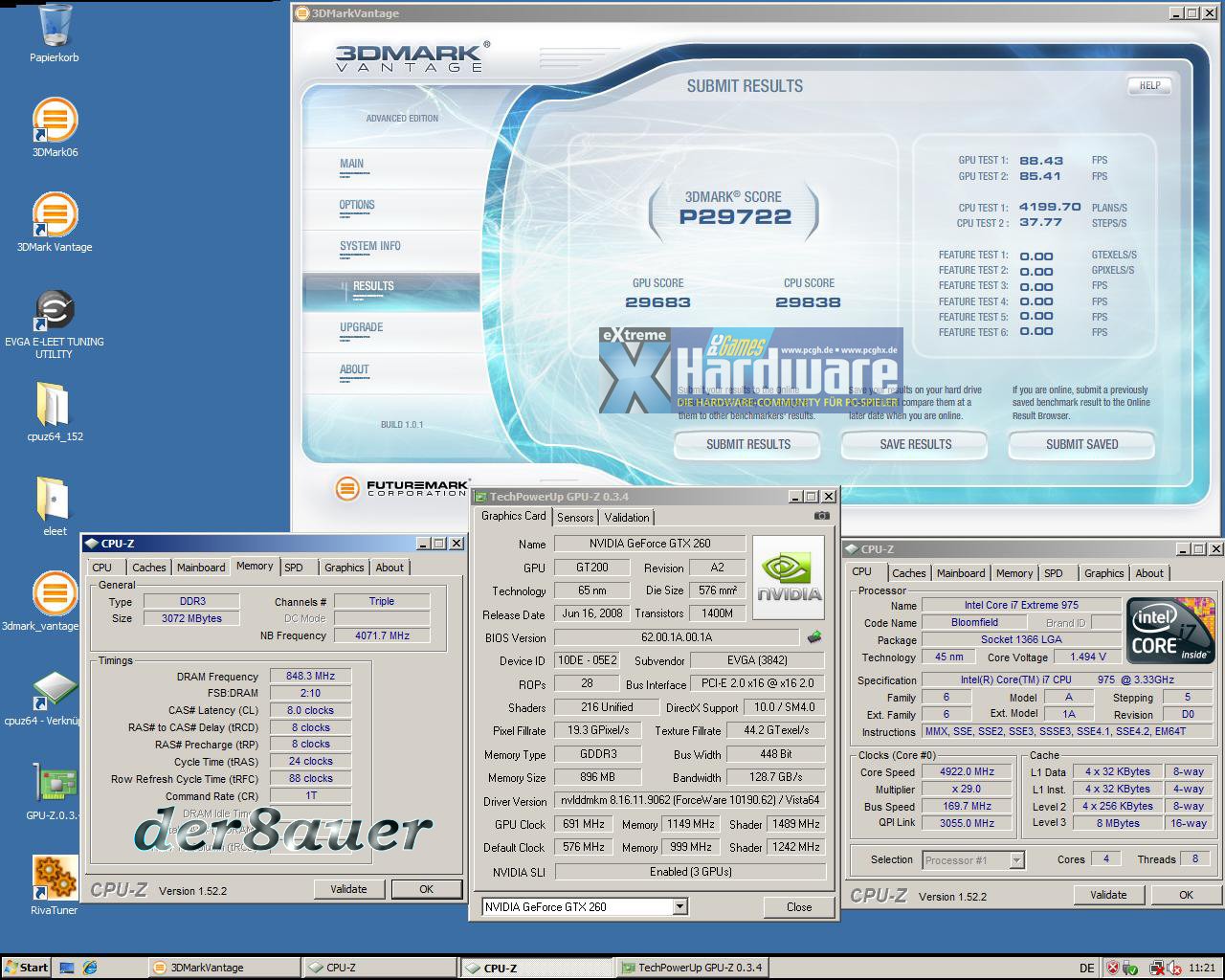This screenshot has height=980, width=1225.
Task: Open Graphics tab in left CPU-Z window
Action: click(345, 568)
